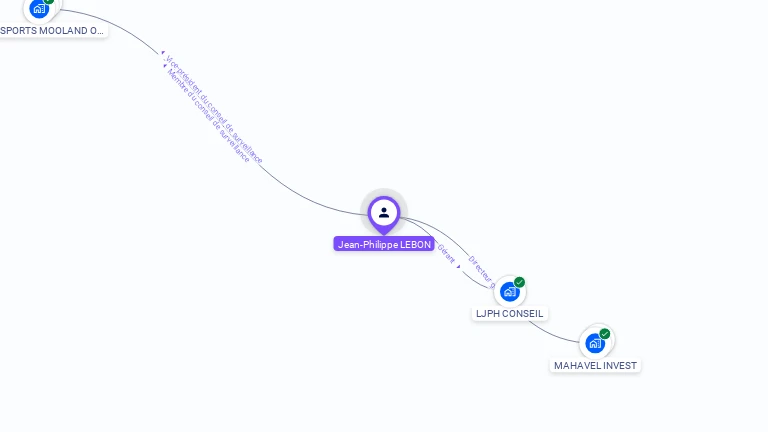Click the edge linking LJPH CONSEIL to MAHAVEL INVEST
The height and width of the screenshot is (432, 768).
coord(552,333)
